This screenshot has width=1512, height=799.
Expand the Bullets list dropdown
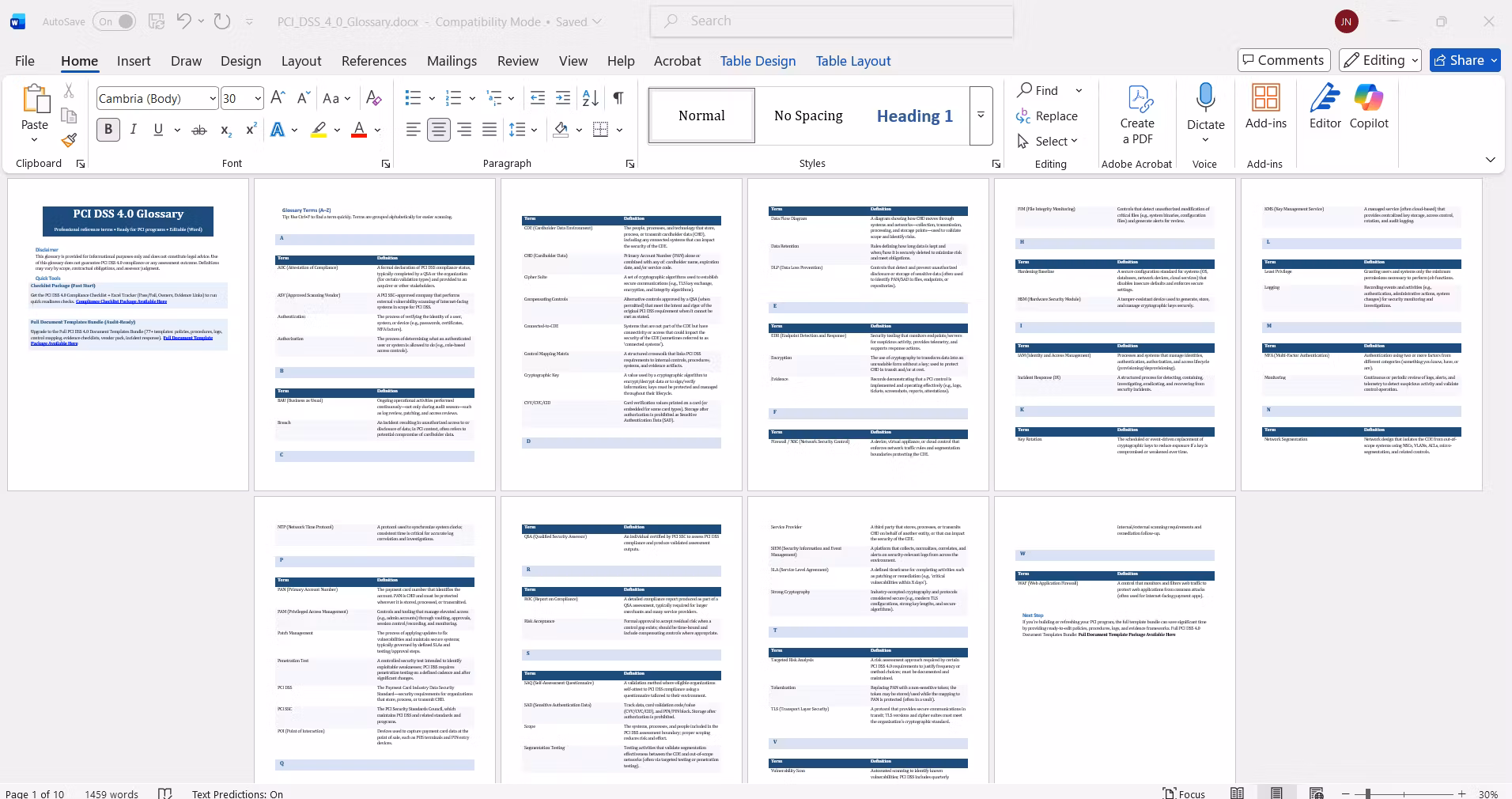[x=432, y=98]
